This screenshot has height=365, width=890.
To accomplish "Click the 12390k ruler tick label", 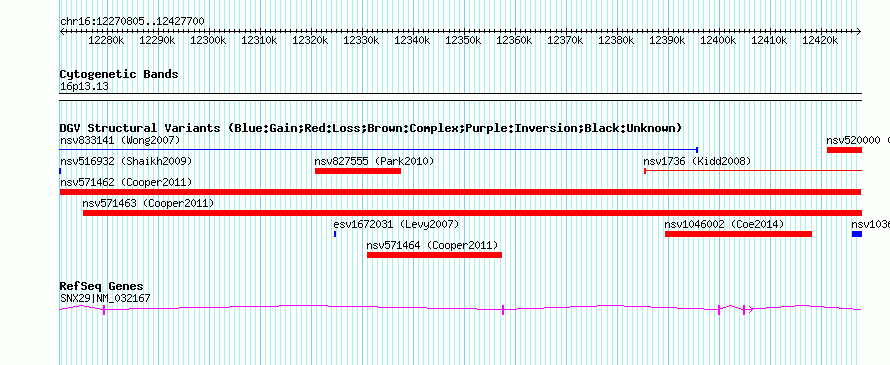I will (668, 41).
